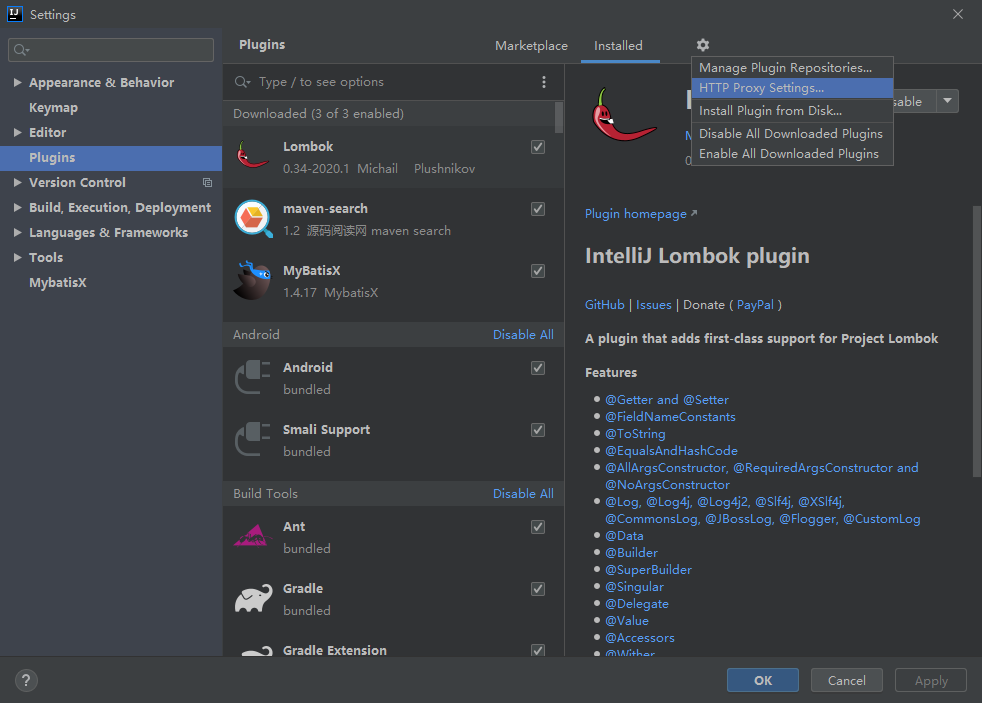
Task: Uncheck the maven-search plugin checkbox
Action: [x=538, y=209]
